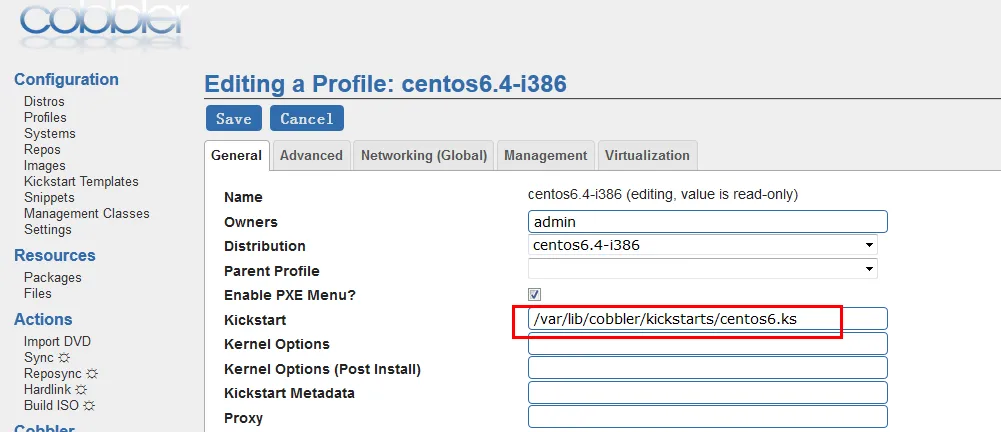Image resolution: width=1001 pixels, height=432 pixels.
Task: Open the Distribution dropdown
Action: [x=702, y=244]
